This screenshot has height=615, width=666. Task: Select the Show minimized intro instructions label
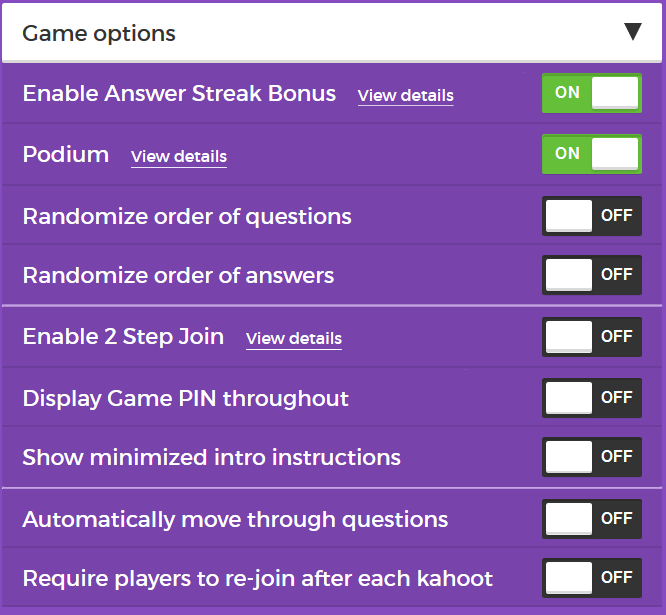click(211, 457)
